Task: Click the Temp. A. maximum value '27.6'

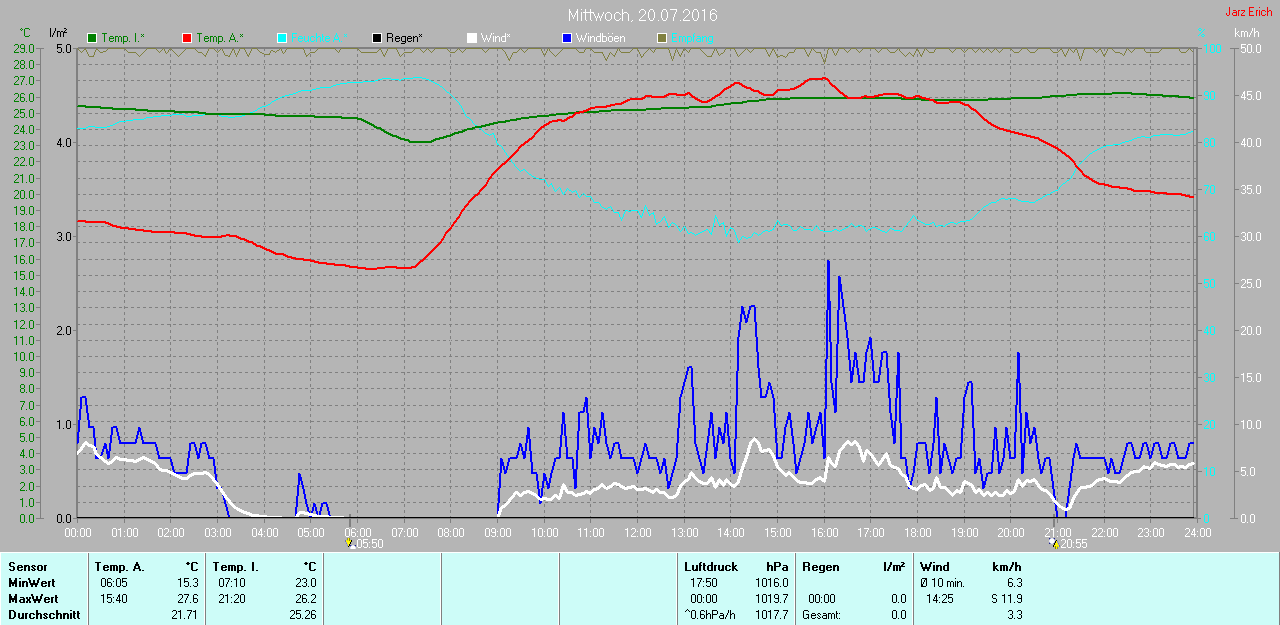Action: pos(188,599)
